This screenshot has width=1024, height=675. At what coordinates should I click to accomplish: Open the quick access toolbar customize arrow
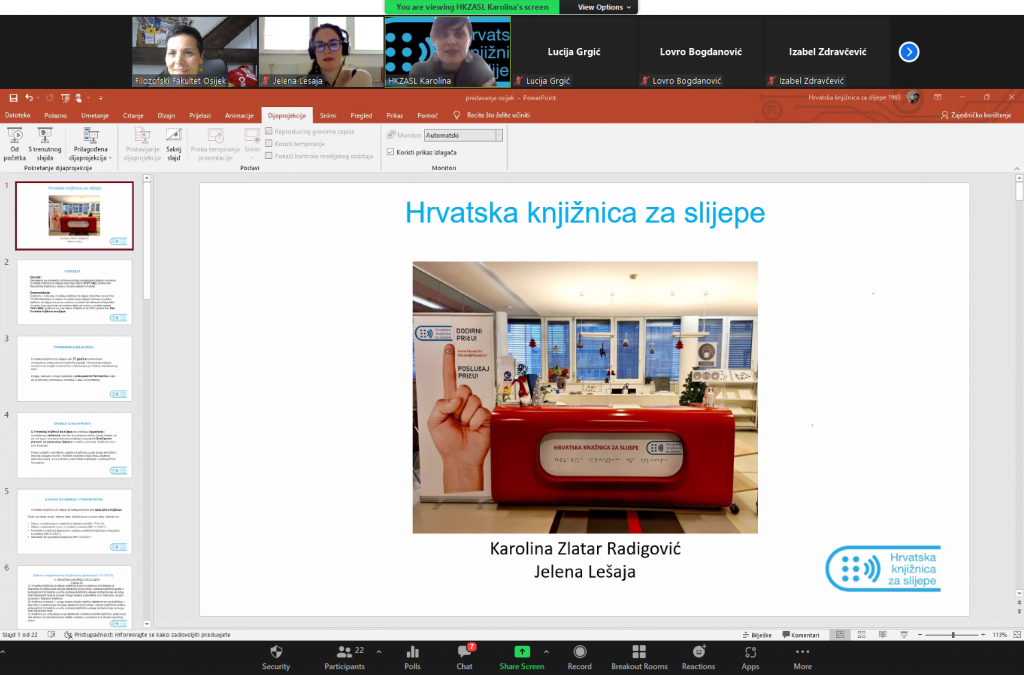(x=101, y=98)
